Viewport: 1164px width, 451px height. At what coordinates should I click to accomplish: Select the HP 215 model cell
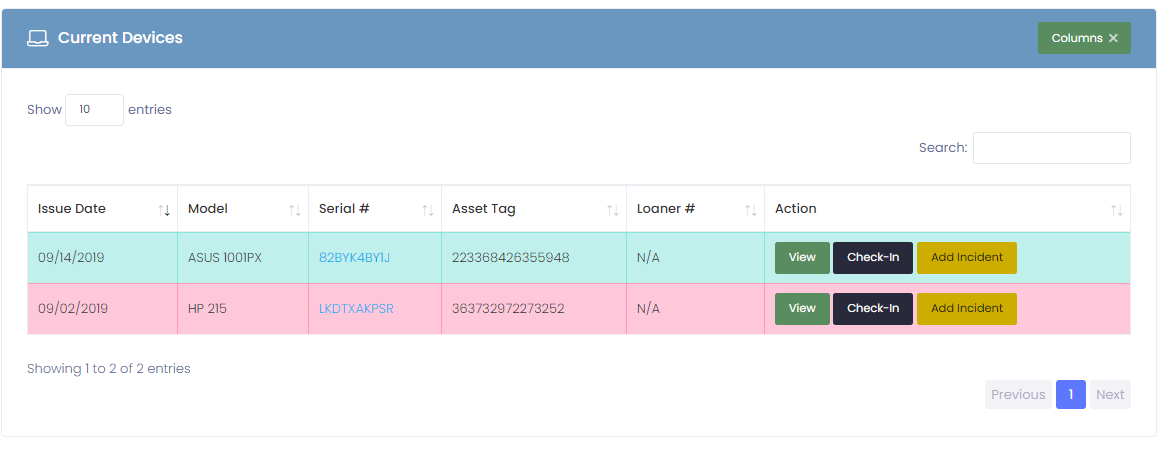[243, 309]
